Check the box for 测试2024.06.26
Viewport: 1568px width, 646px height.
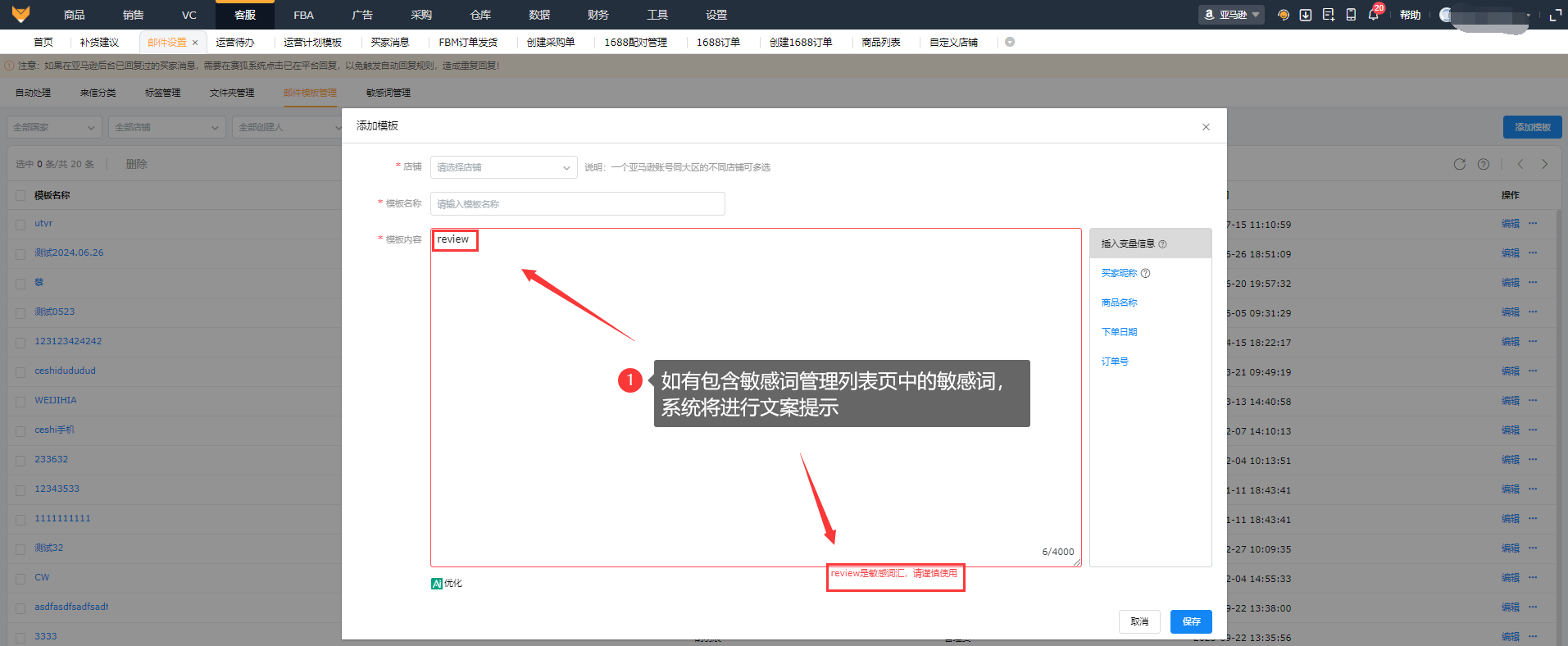point(20,254)
